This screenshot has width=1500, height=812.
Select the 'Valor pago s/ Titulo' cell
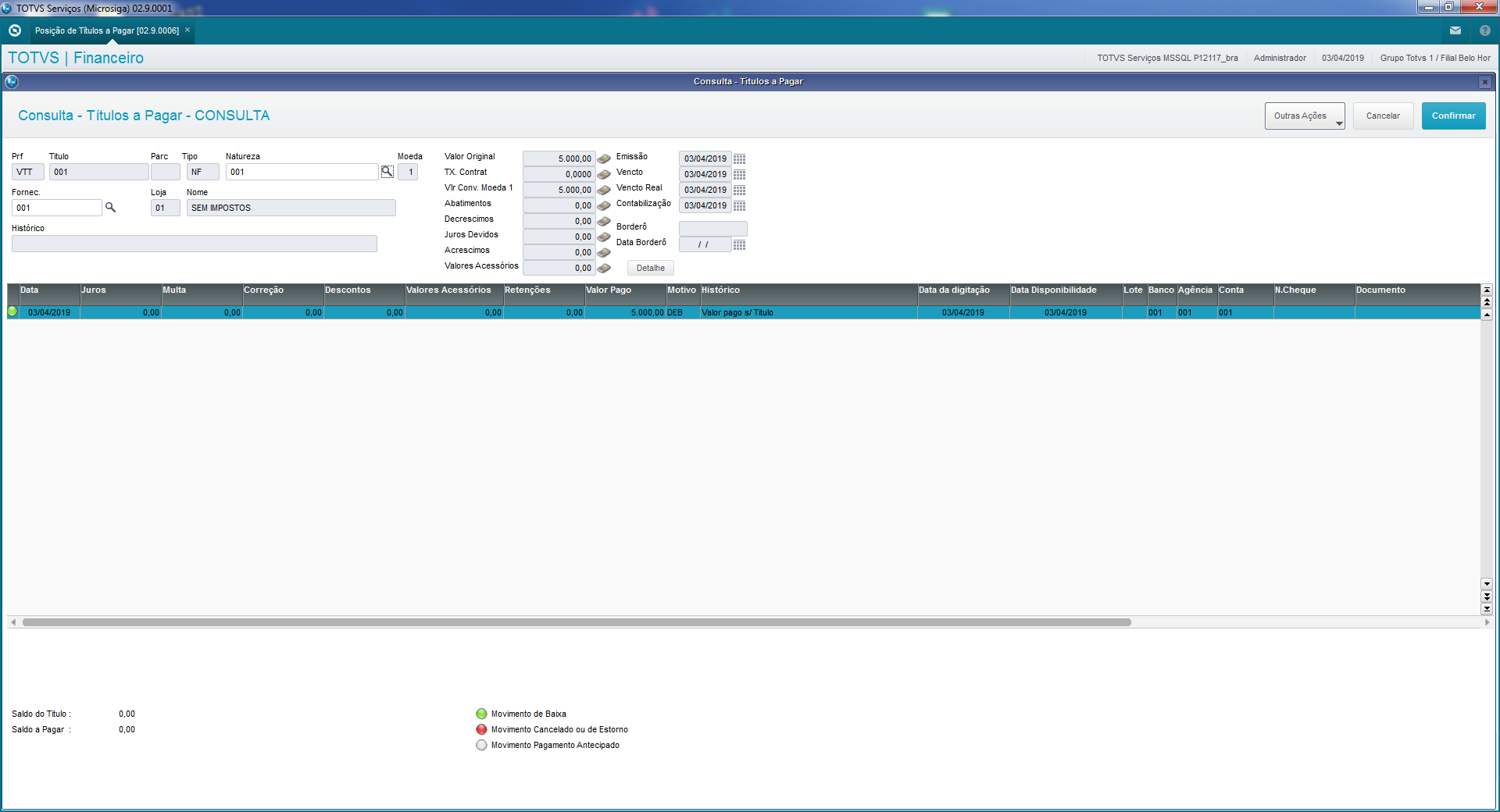[x=809, y=312]
